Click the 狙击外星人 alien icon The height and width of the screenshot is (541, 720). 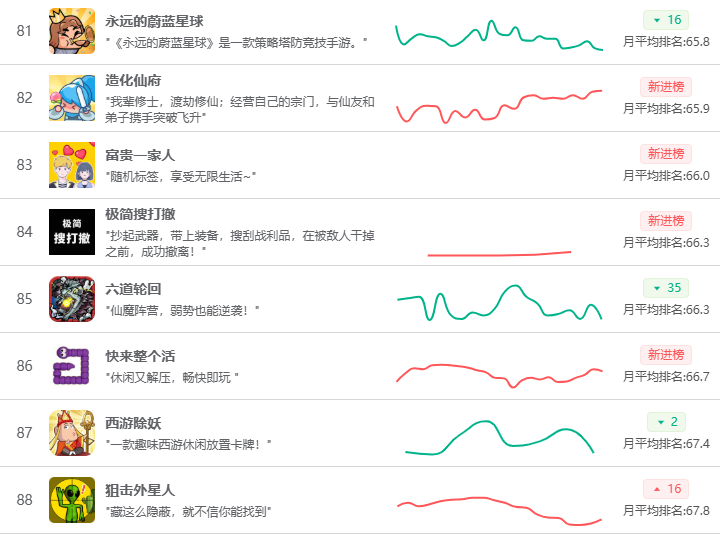coord(72,500)
